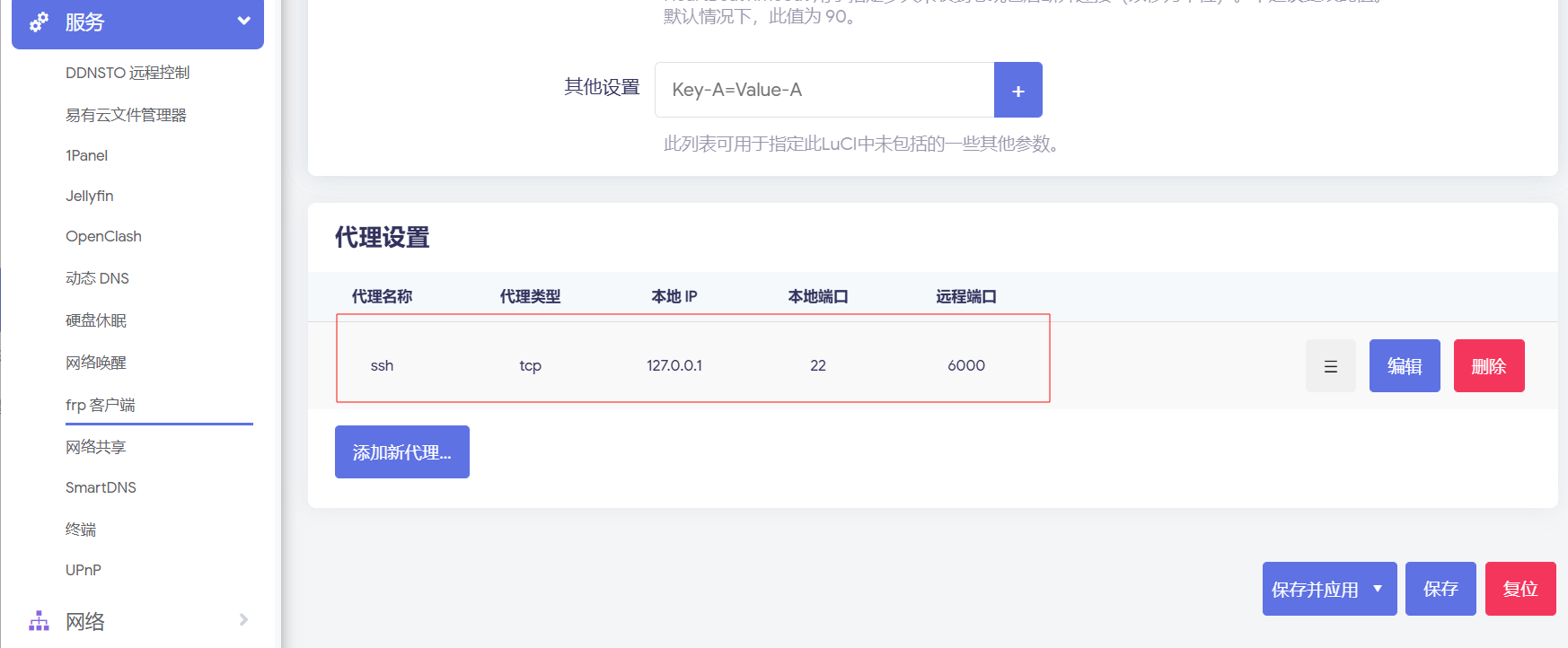Open 硬盘休眠 in the sidebar
This screenshot has height=648, width=1568.
point(96,320)
